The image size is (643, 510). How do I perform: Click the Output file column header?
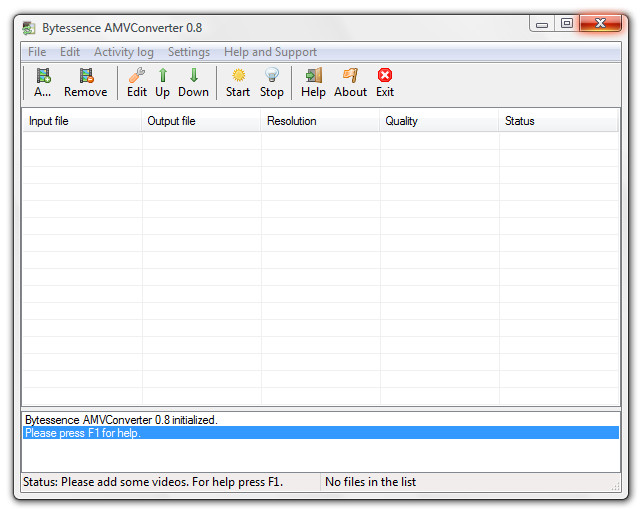(201, 121)
